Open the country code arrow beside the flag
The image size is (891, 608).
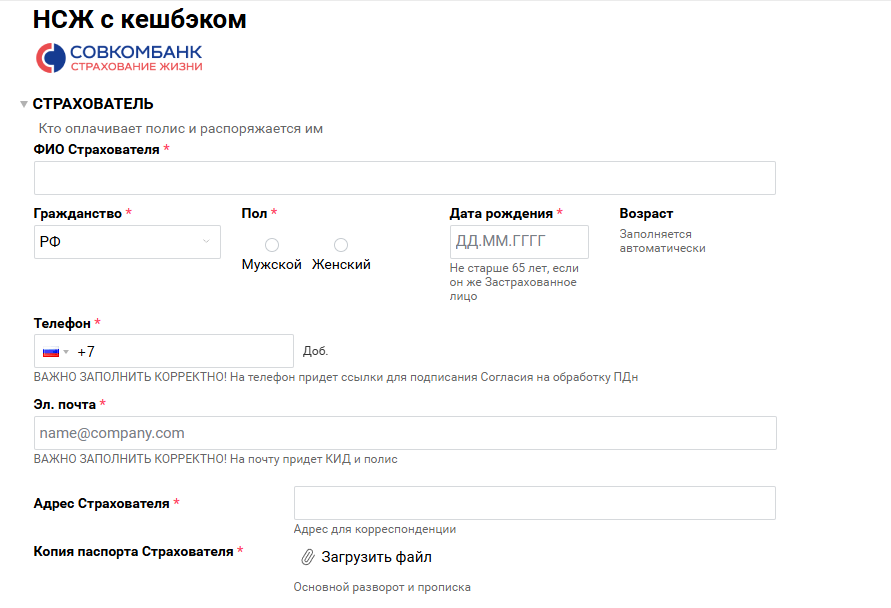(66, 352)
